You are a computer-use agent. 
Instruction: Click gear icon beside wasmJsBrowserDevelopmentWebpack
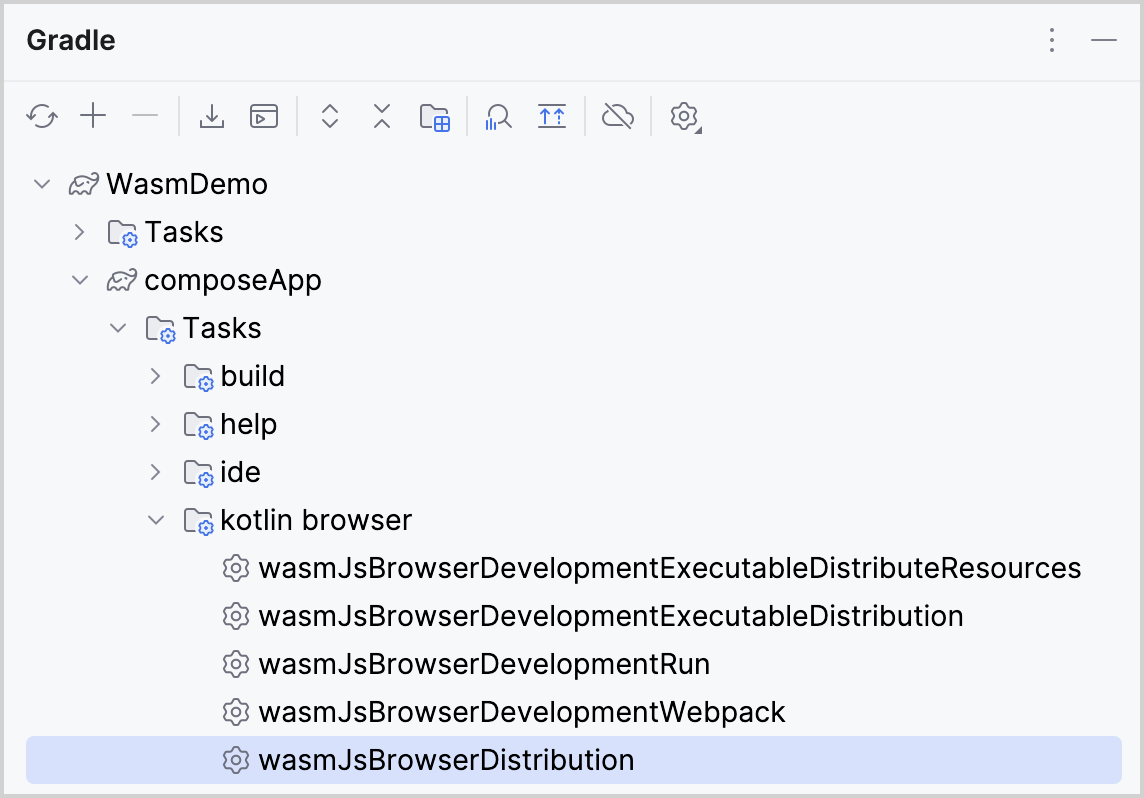[236, 712]
